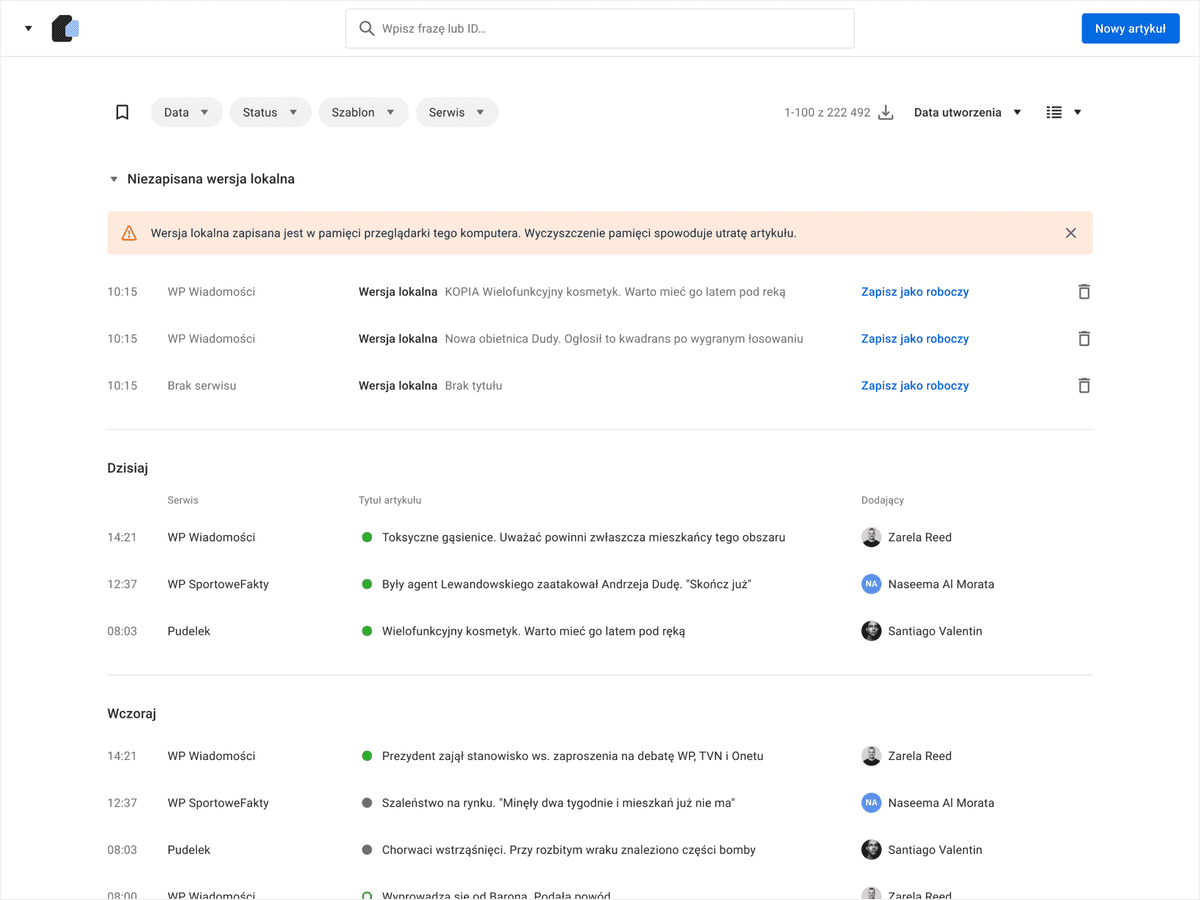This screenshot has width=1200, height=900.
Task: Save Brak tytułu version as draft
Action: click(x=915, y=385)
